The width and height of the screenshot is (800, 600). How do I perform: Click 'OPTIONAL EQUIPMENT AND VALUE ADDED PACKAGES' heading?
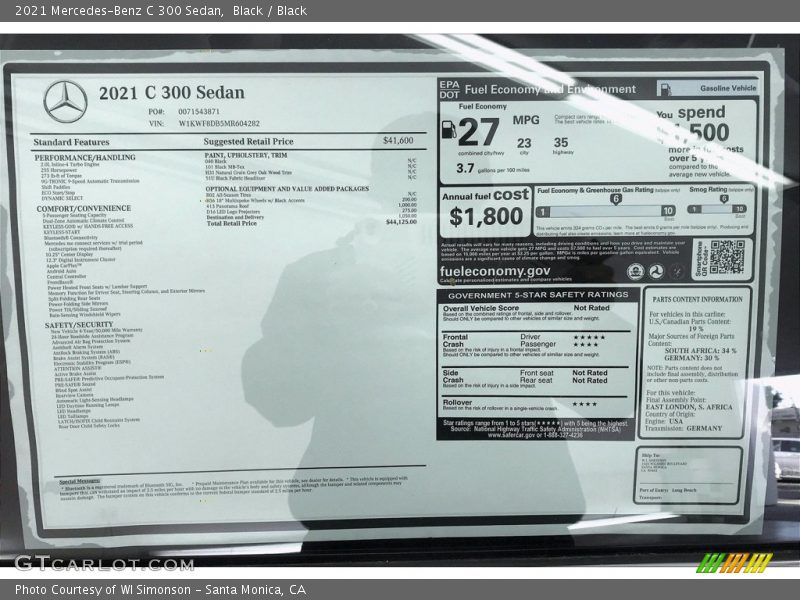pyautogui.click(x=287, y=189)
